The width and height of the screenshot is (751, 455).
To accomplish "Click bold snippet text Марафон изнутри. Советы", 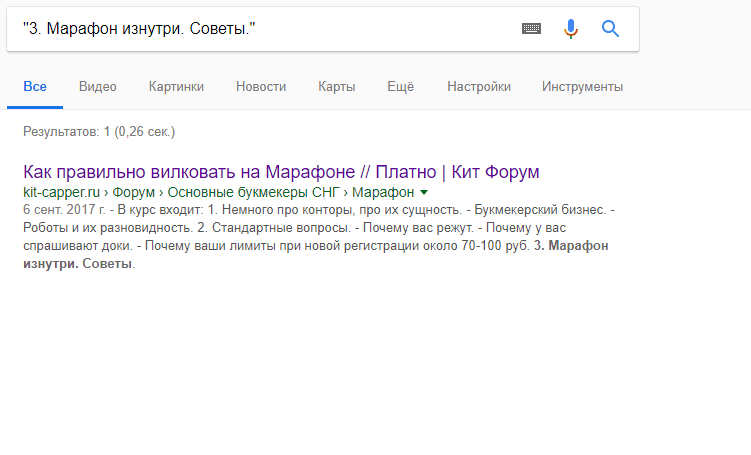I will [573, 246].
